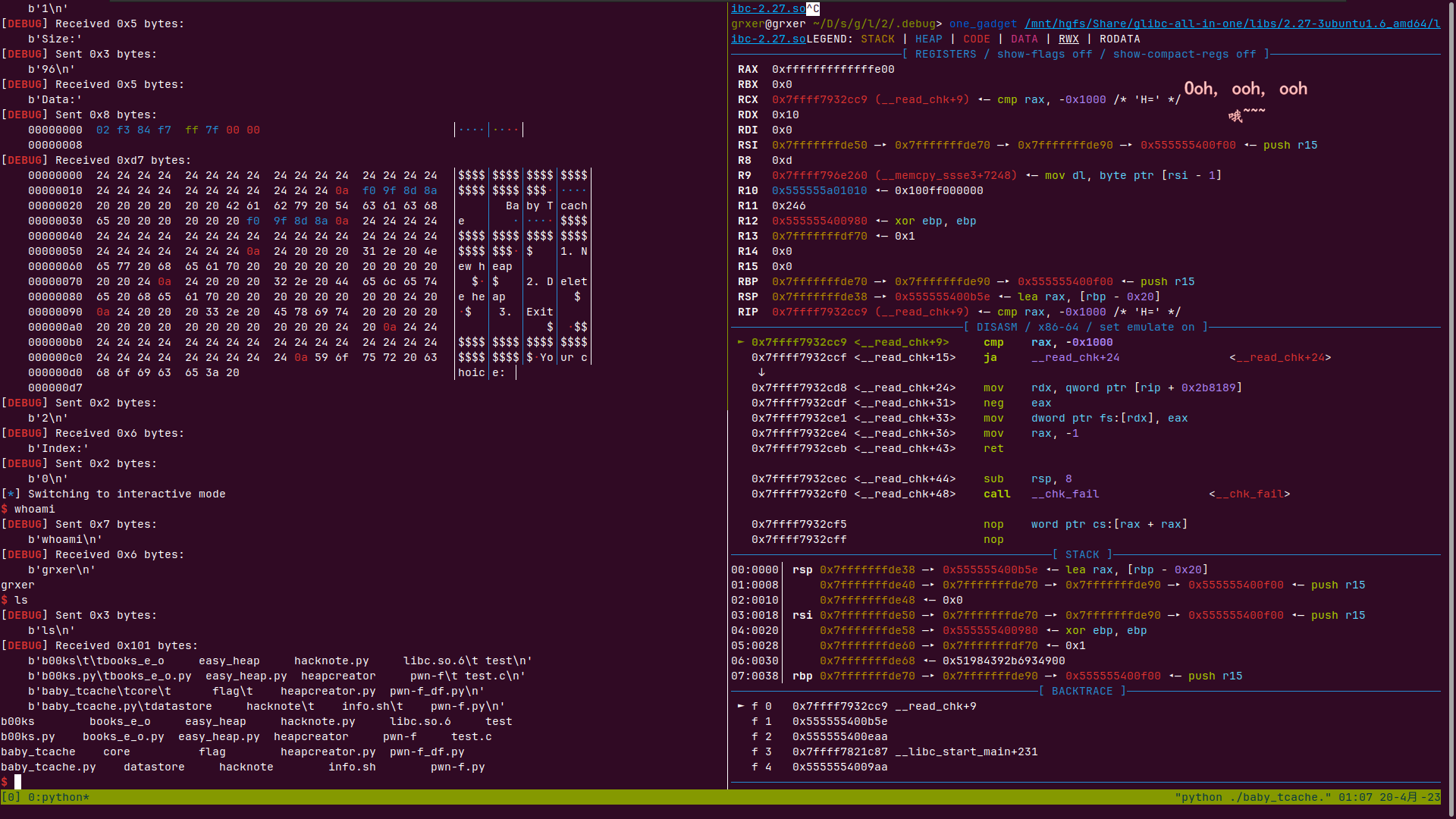Viewport: 1456px width, 819px height.
Task: Click the "python ./baby_tcache." pane title in status bar
Action: [1253, 797]
